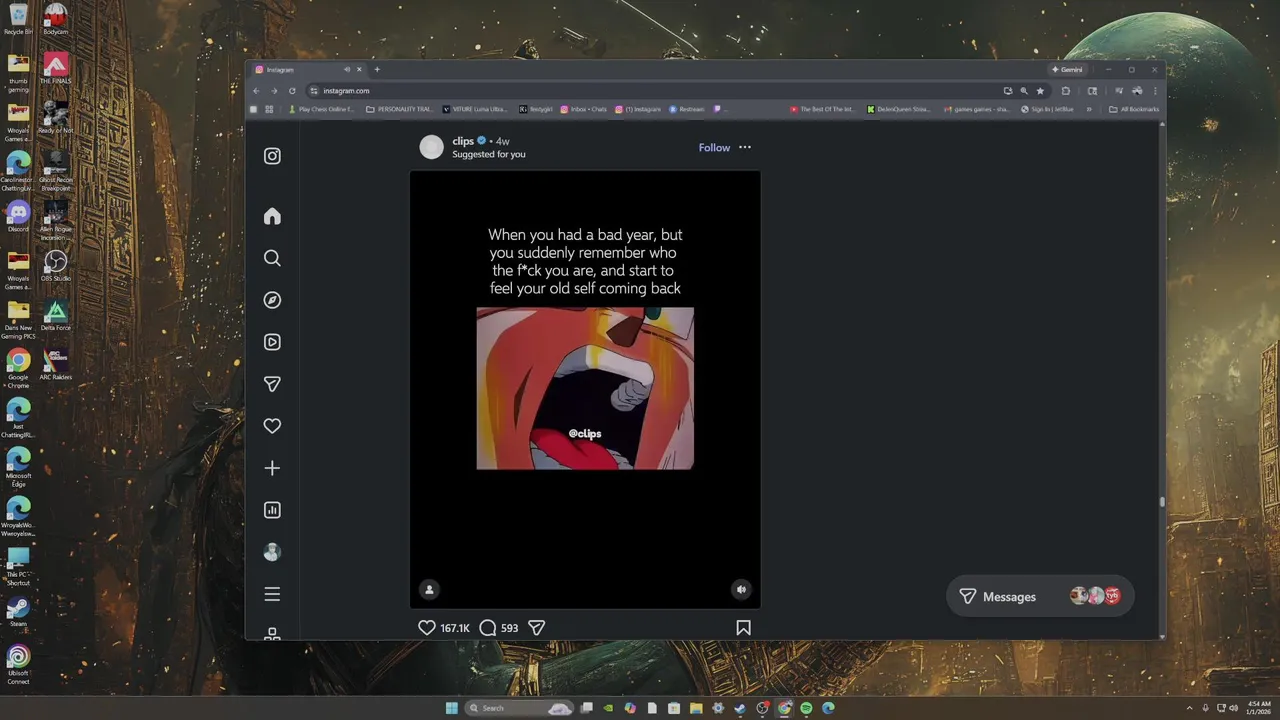This screenshot has width=1280, height=720.
Task: Open the All Bookmarks folder
Action: coord(1134,109)
